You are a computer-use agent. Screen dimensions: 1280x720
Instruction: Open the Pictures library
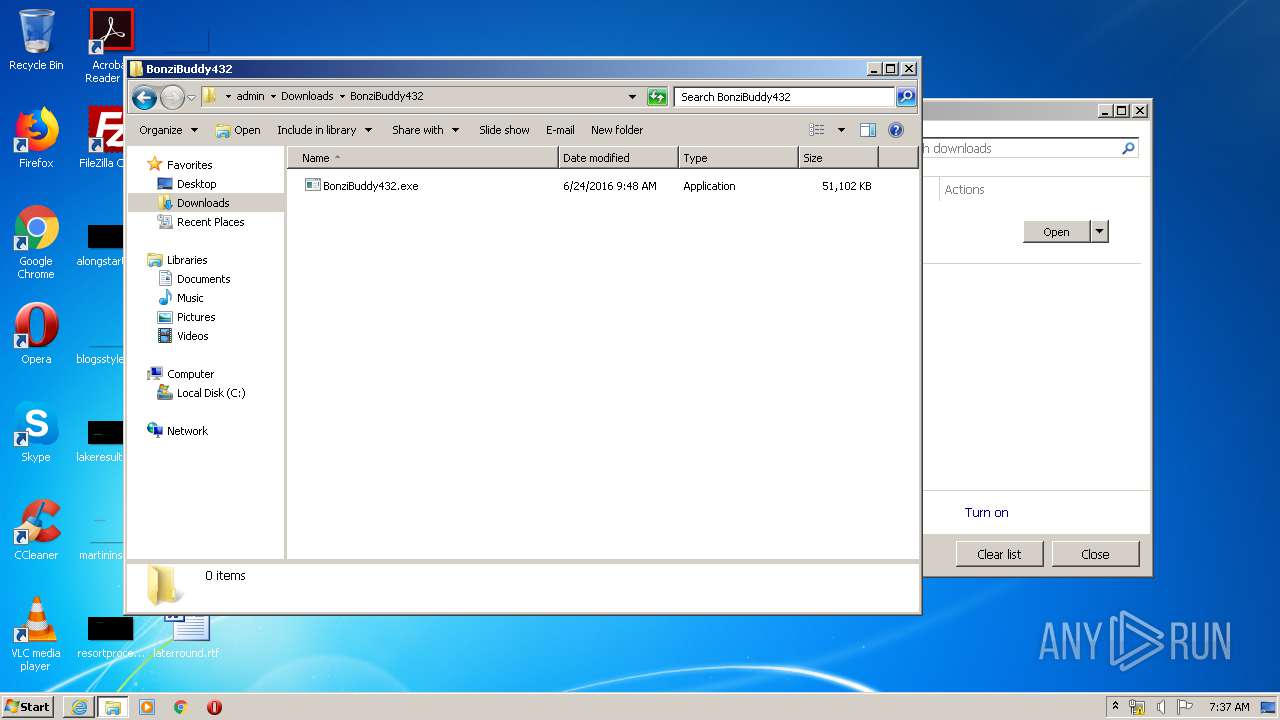point(187,317)
